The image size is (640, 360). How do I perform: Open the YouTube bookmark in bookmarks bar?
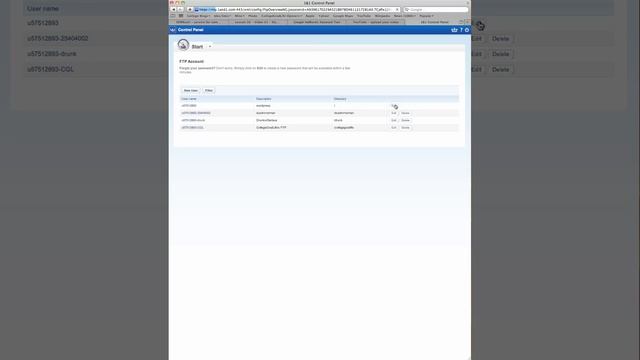(x=364, y=16)
